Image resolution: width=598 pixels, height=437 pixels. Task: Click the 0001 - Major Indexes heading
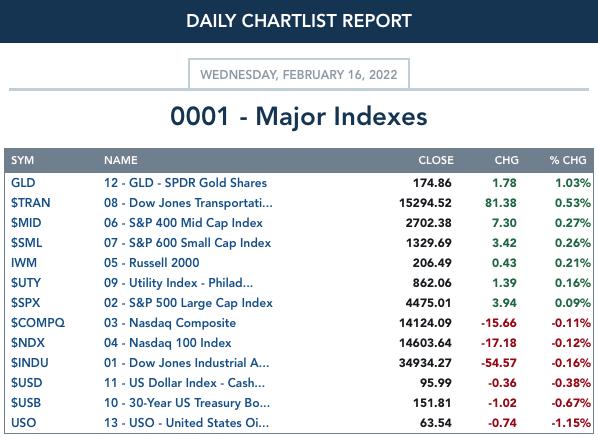(299, 116)
